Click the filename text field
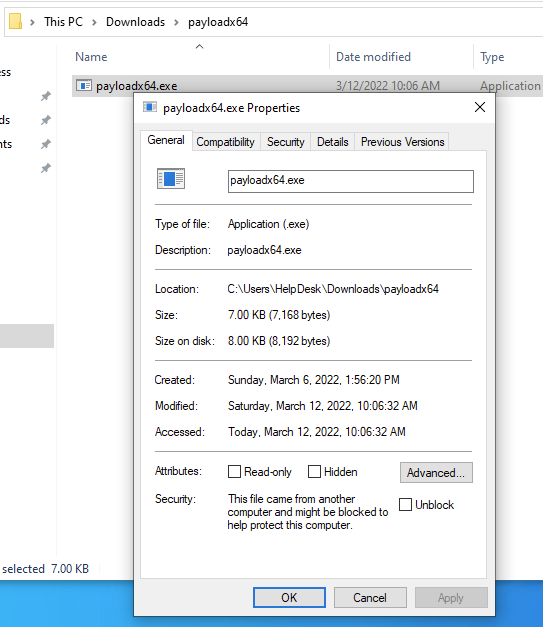 click(351, 181)
